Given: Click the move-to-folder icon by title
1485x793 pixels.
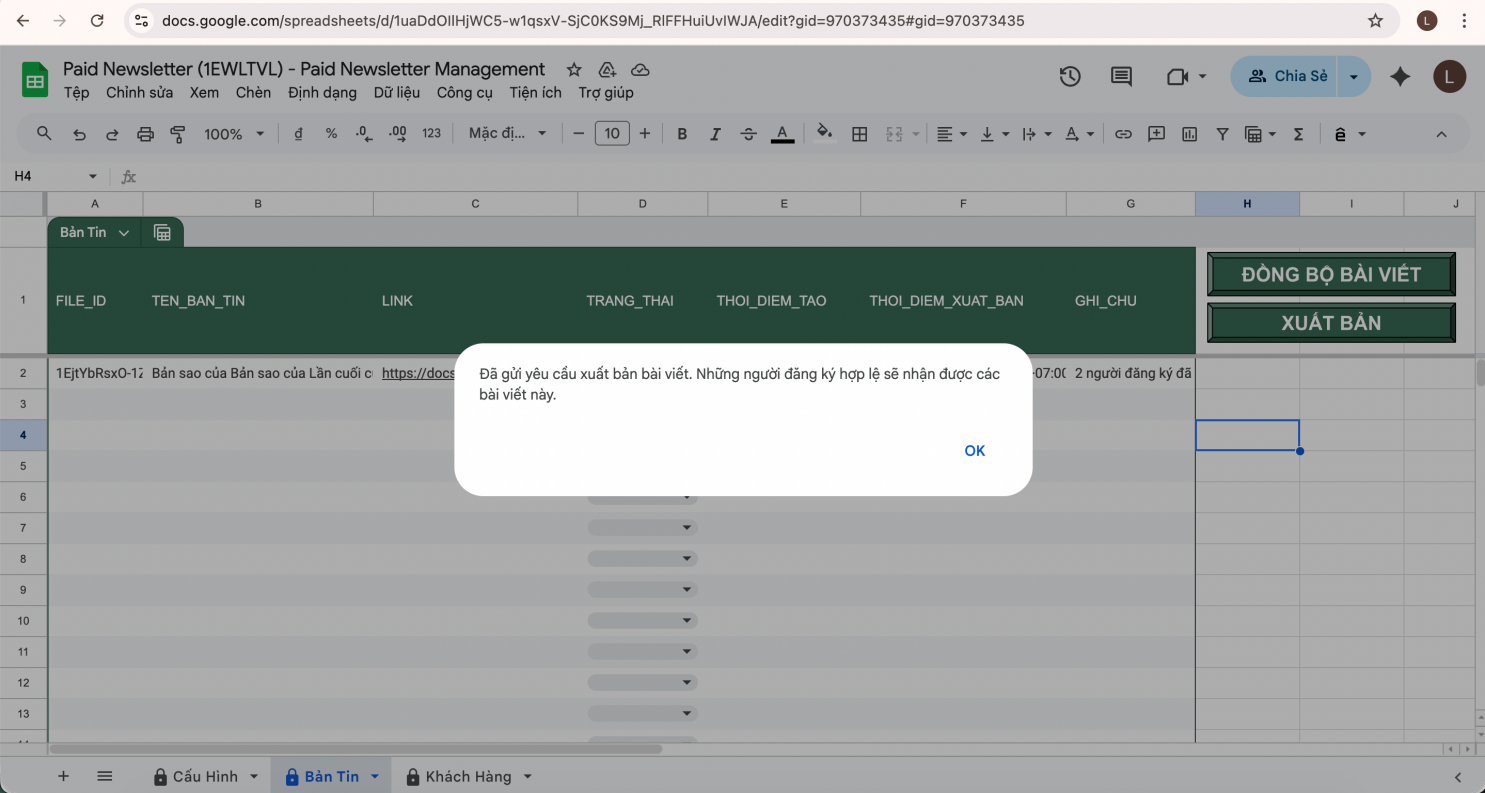Looking at the screenshot, I should coord(607,69).
